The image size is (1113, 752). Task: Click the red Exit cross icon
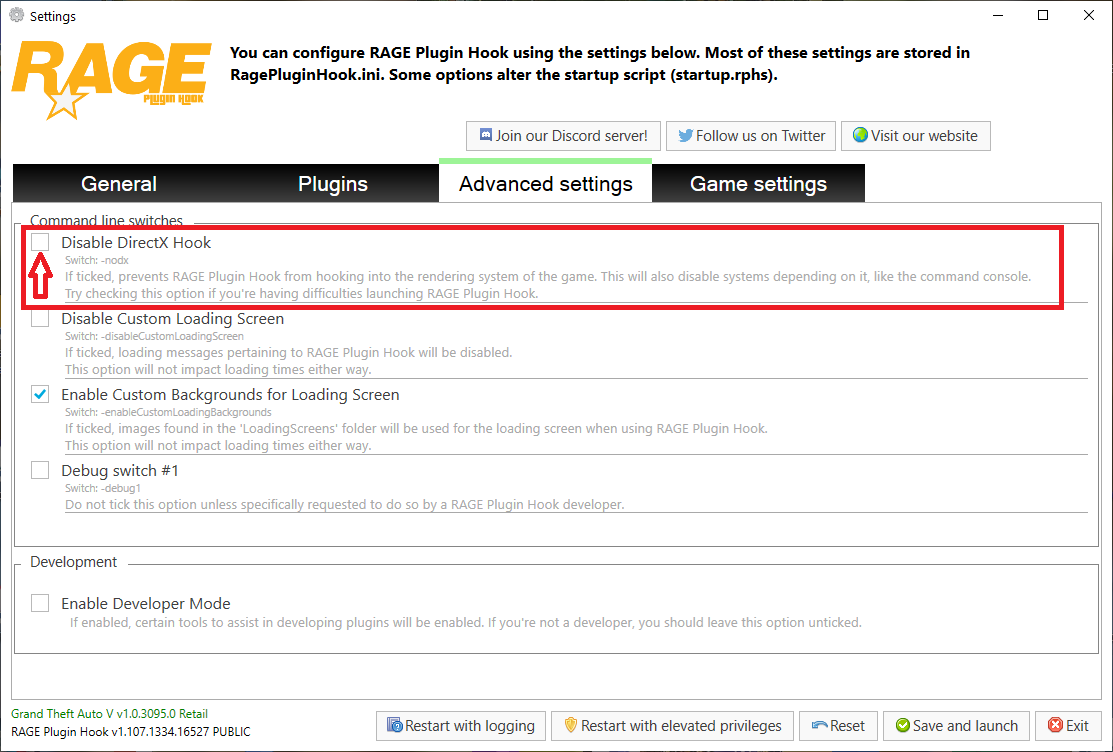1056,725
